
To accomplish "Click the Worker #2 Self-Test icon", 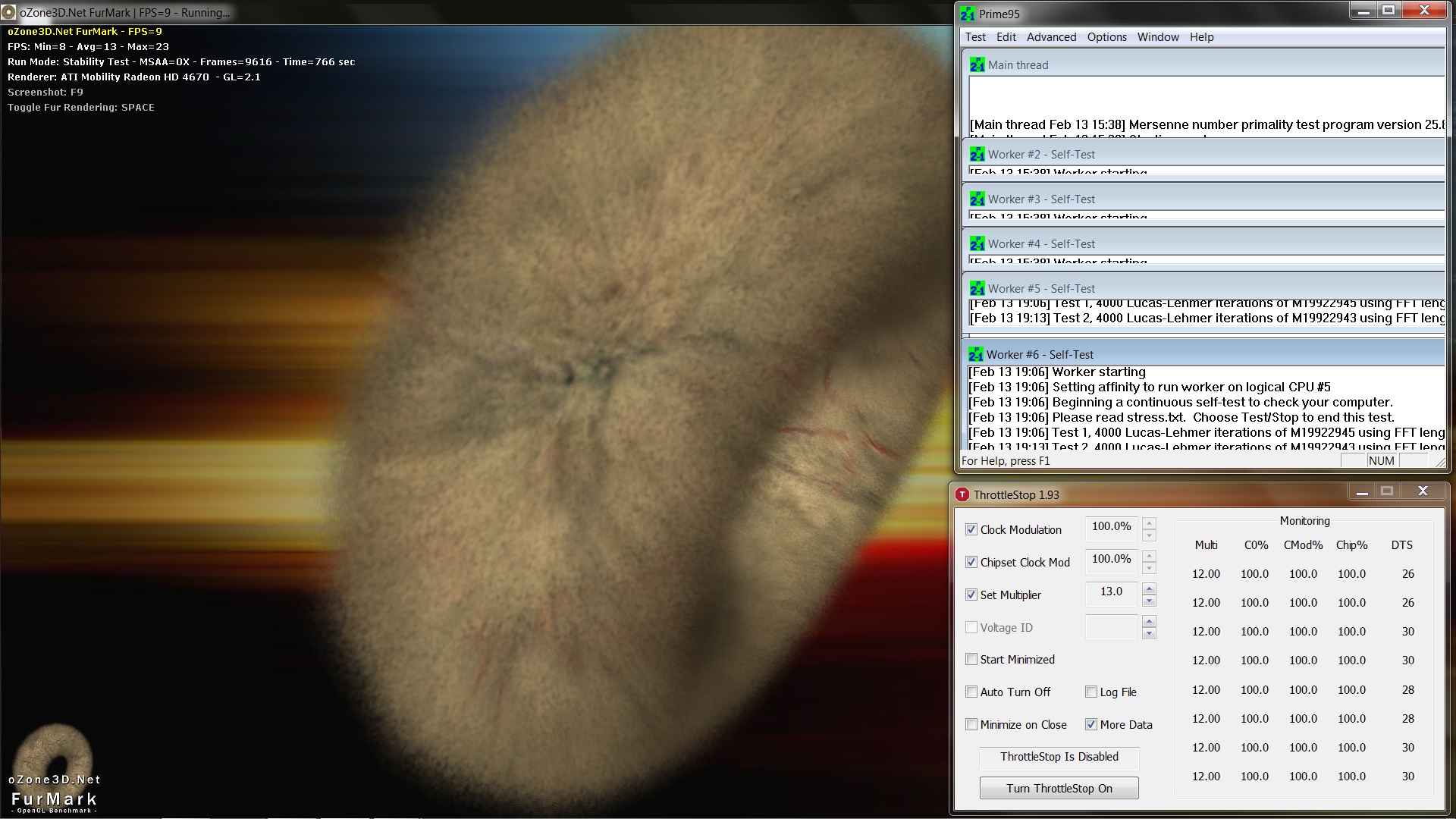I will pos(977,155).
